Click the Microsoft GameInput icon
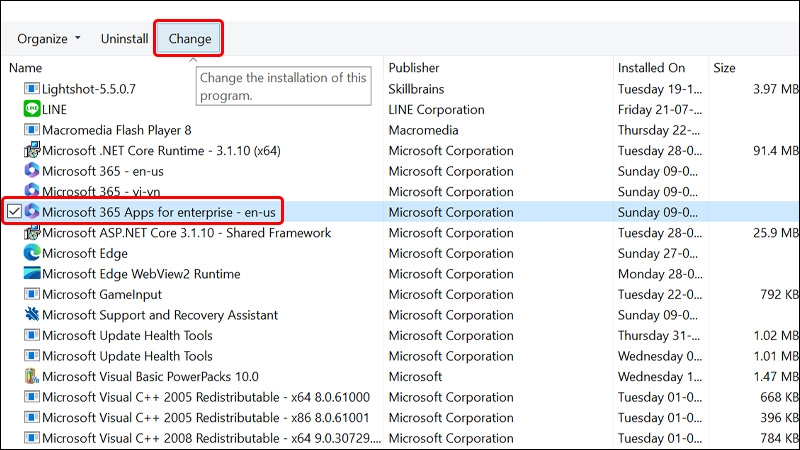The width and height of the screenshot is (800, 450). coord(32,294)
